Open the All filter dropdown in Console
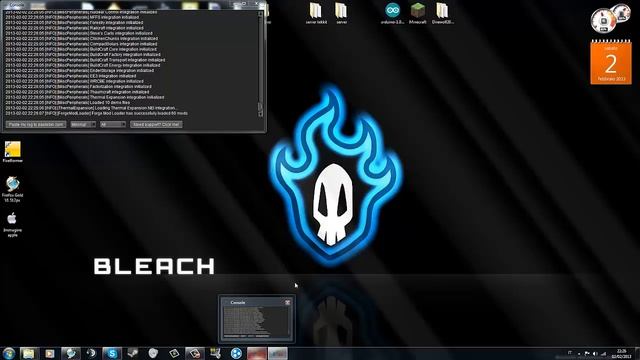640x360 pixels. tap(113, 124)
